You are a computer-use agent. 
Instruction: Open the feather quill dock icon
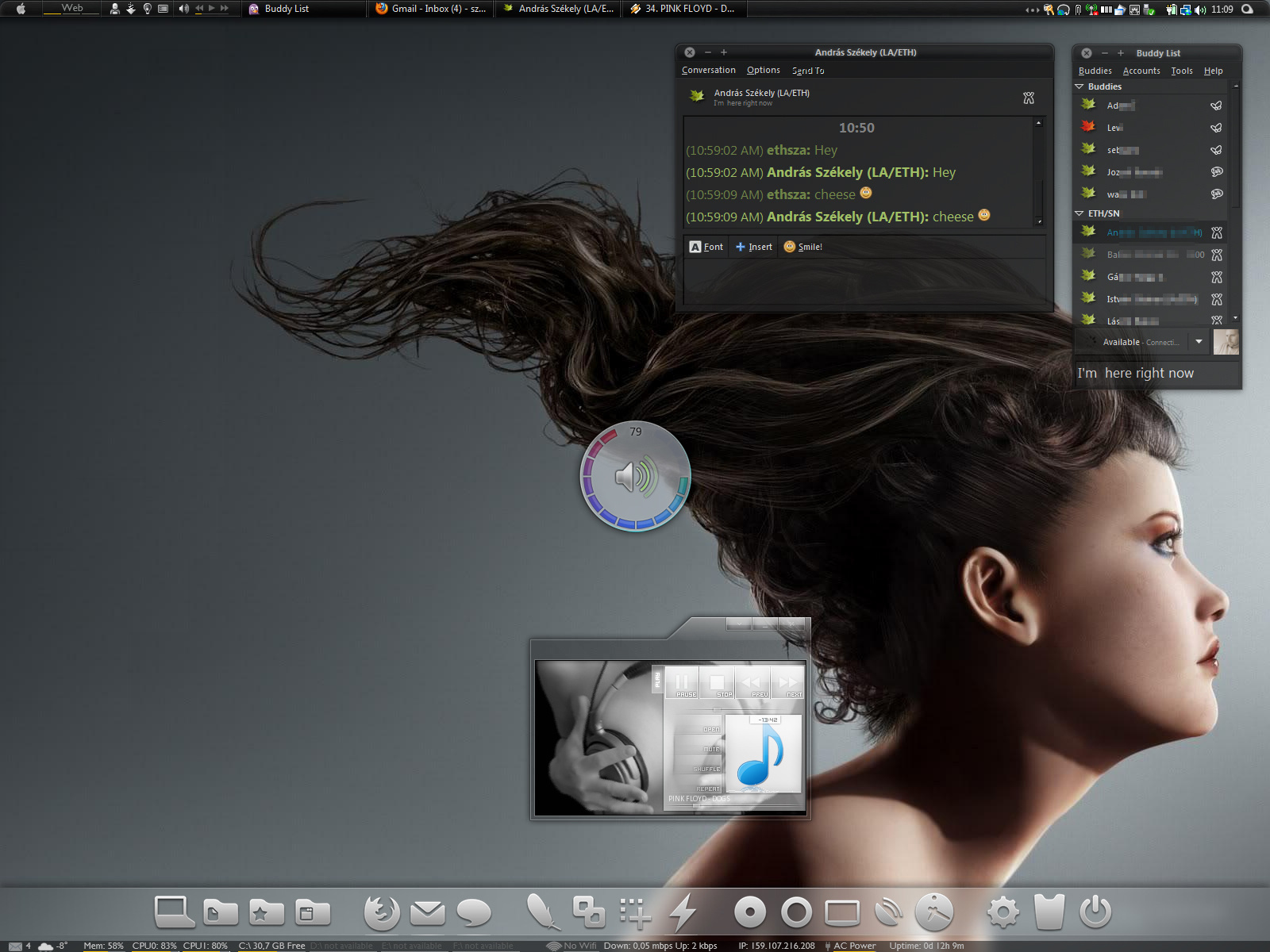[x=545, y=912]
